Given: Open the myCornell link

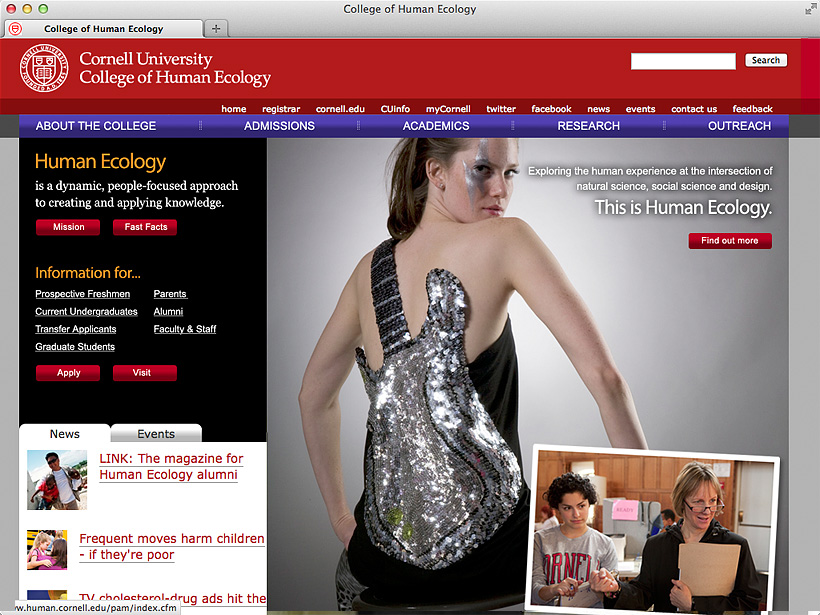Looking at the screenshot, I should (448, 109).
